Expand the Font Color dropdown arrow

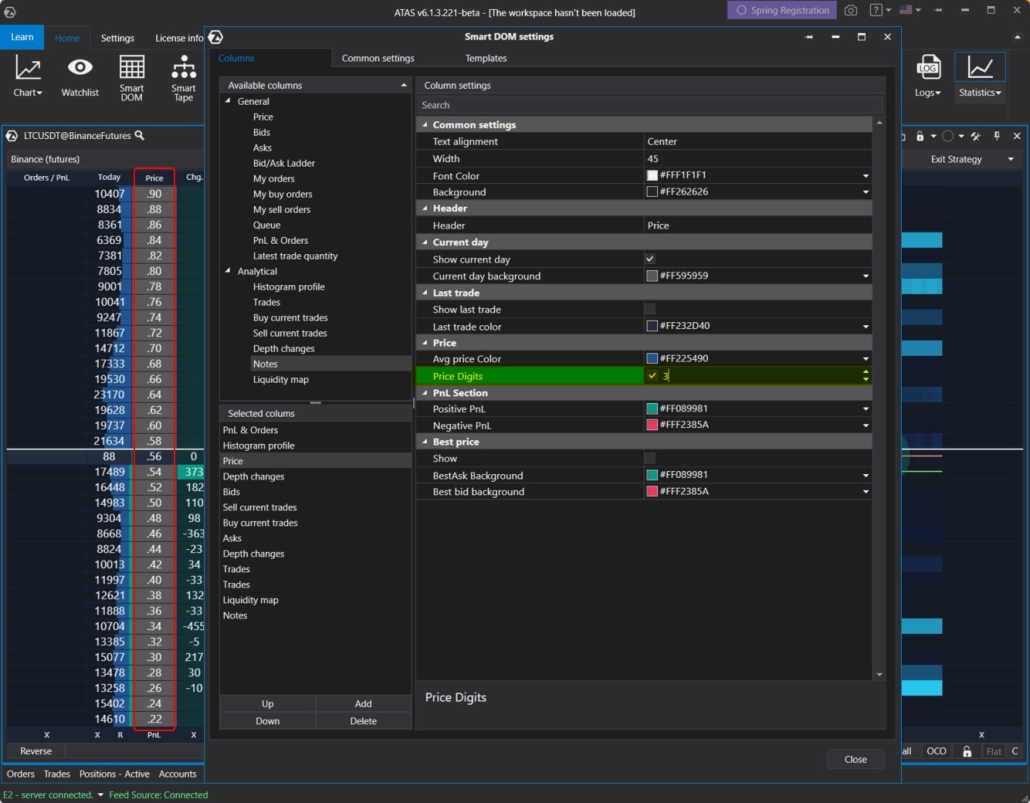coord(865,176)
